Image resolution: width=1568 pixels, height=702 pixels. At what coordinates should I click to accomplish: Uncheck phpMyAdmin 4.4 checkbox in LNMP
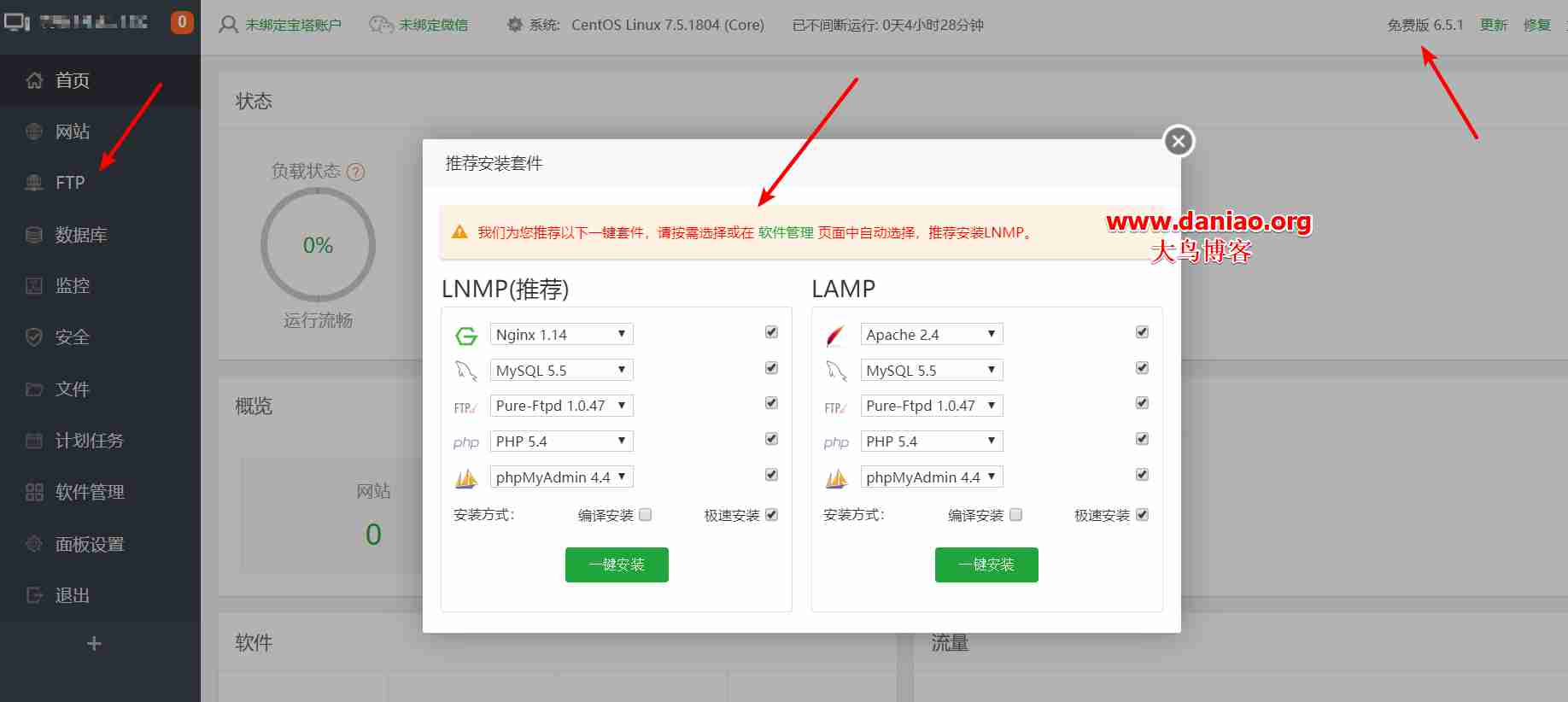pos(771,475)
